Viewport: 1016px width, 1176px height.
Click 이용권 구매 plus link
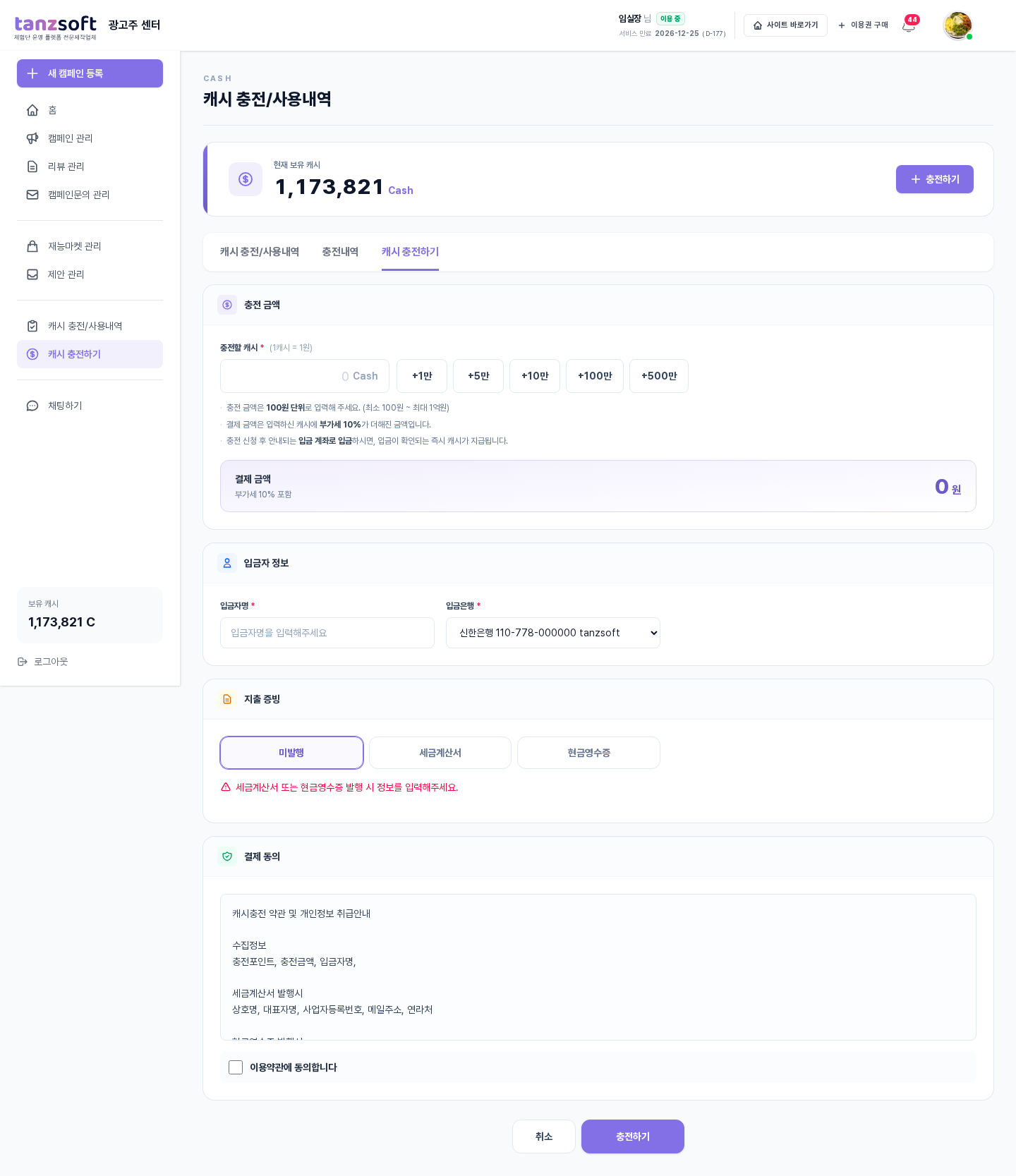point(863,25)
